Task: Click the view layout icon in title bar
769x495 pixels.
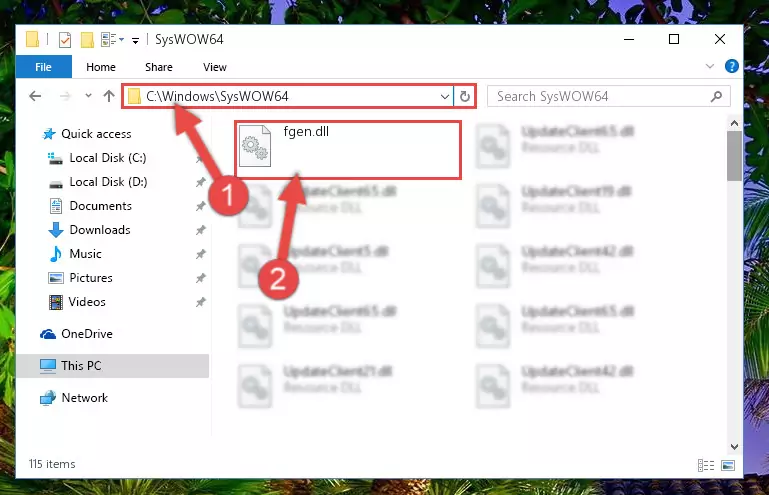Action: 112,39
